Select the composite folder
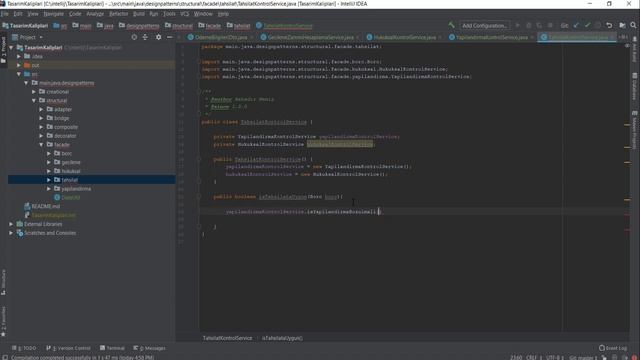Viewport: 640px width, 360px height. coord(65,127)
